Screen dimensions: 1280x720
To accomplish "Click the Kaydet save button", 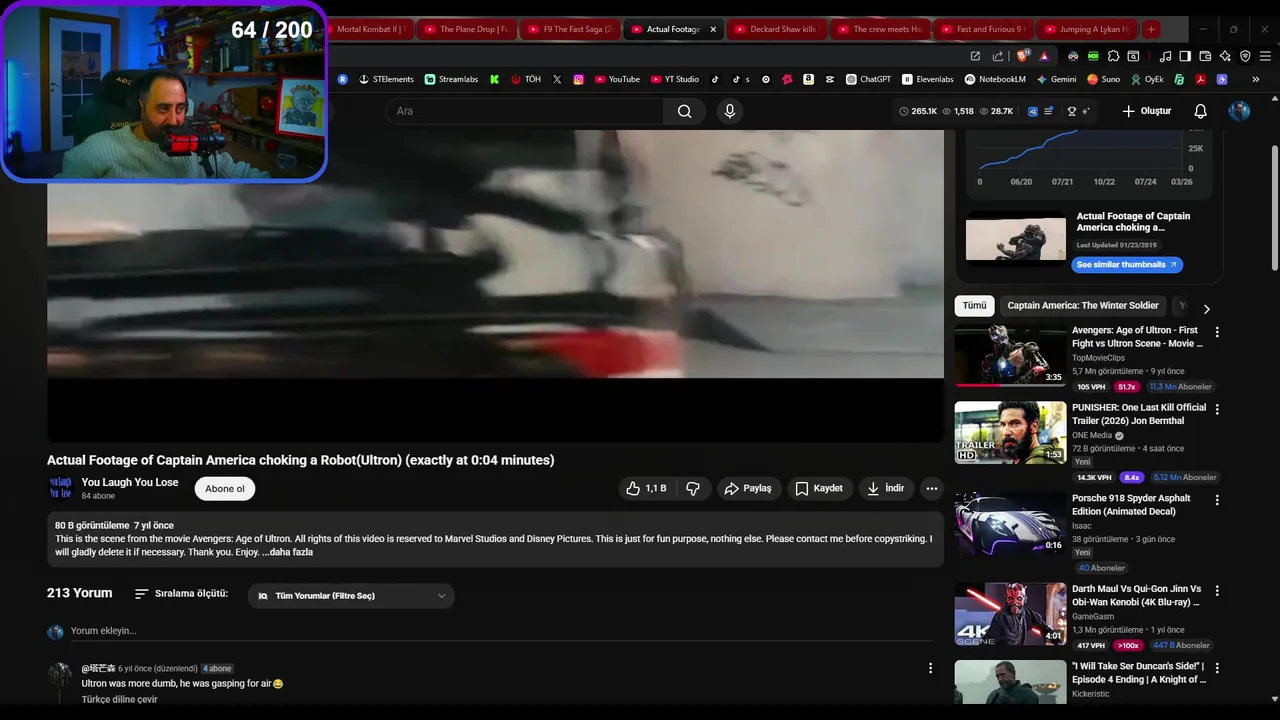I will coord(819,488).
